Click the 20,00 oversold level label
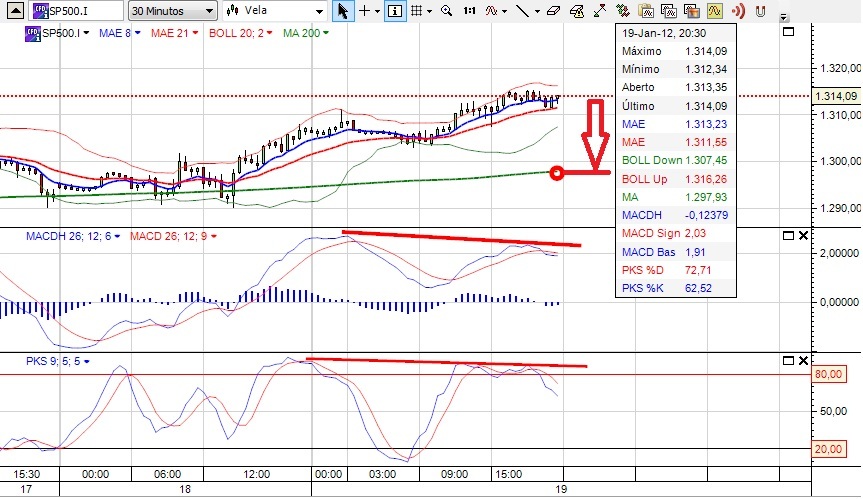The height and width of the screenshot is (499, 863). click(828, 449)
